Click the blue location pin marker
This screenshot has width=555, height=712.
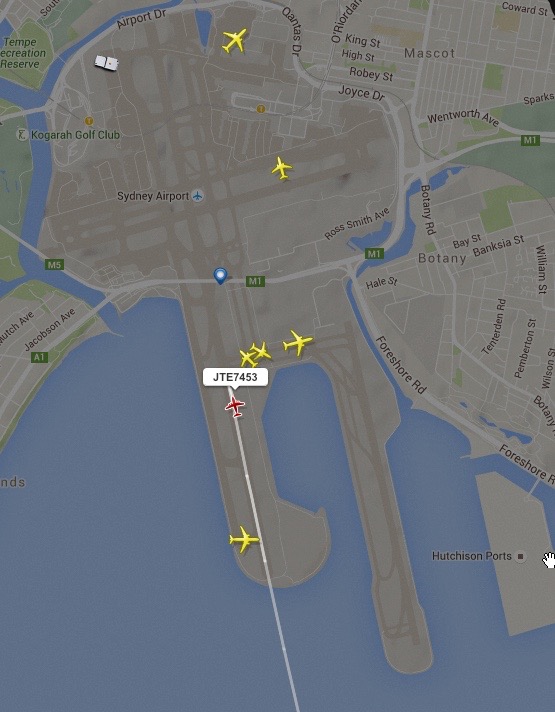(220, 276)
